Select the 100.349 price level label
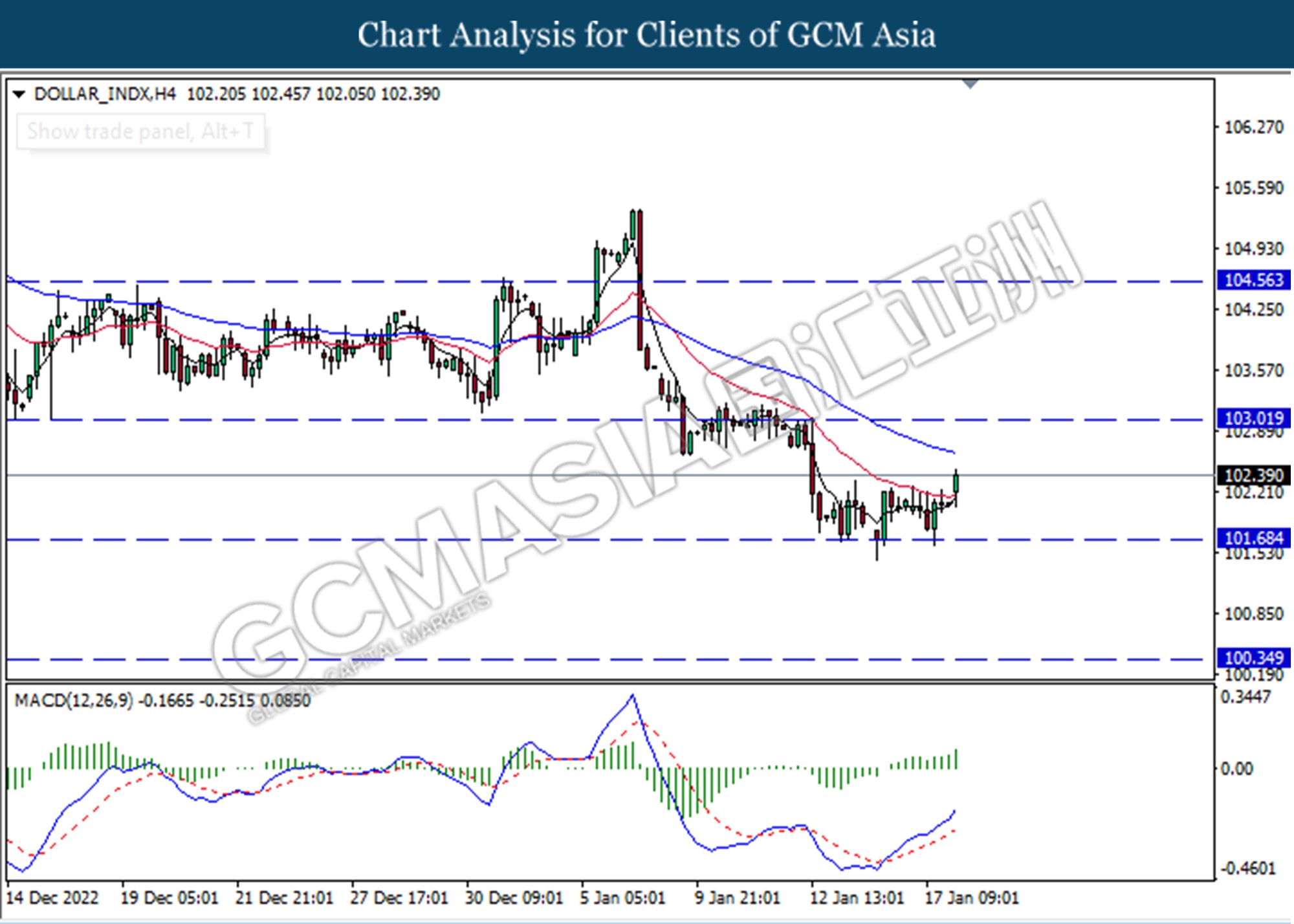1294x924 pixels. coord(1253,658)
